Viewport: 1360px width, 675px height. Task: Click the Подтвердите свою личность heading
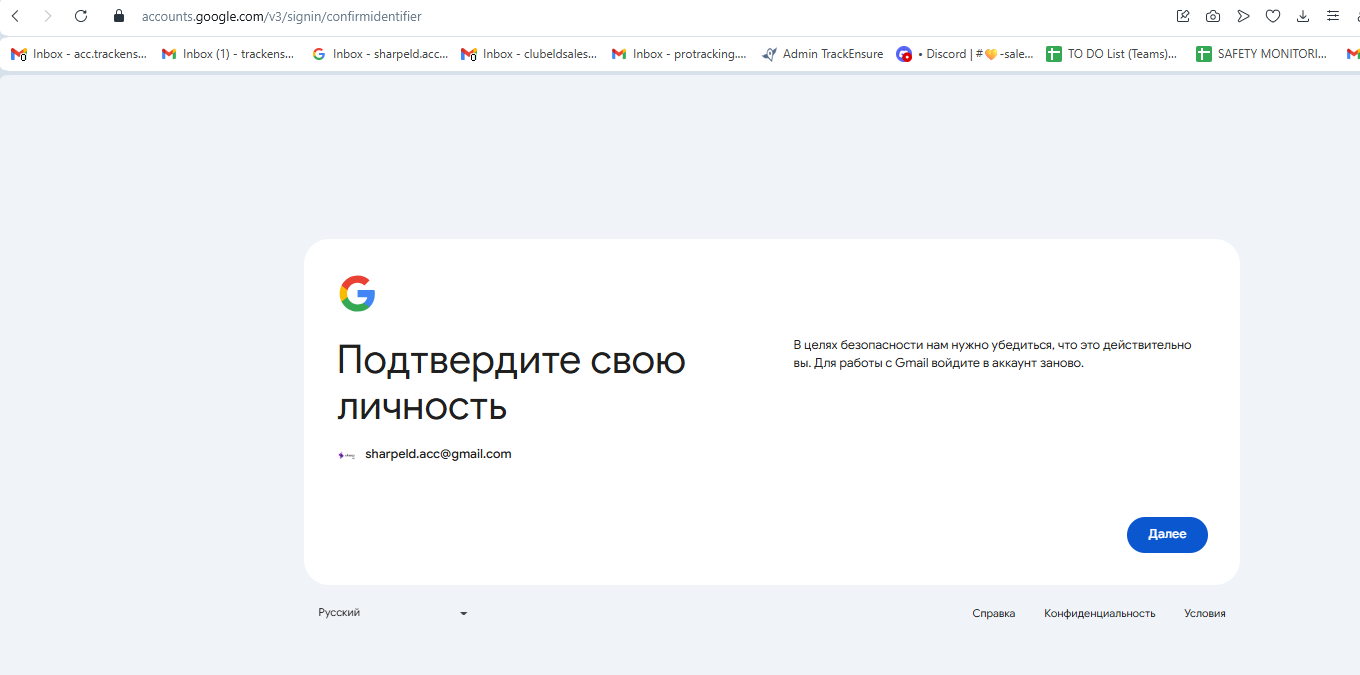point(511,383)
